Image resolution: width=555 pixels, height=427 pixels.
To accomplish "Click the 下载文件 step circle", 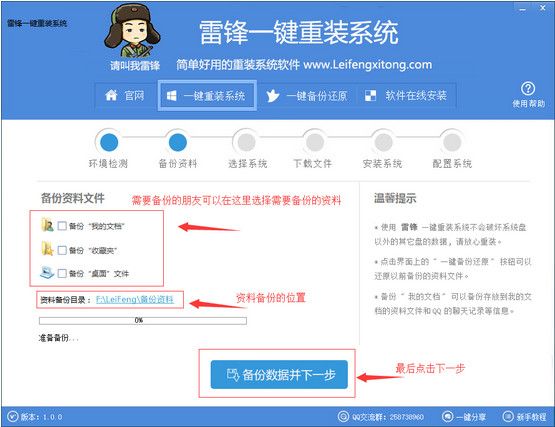I will pos(315,142).
